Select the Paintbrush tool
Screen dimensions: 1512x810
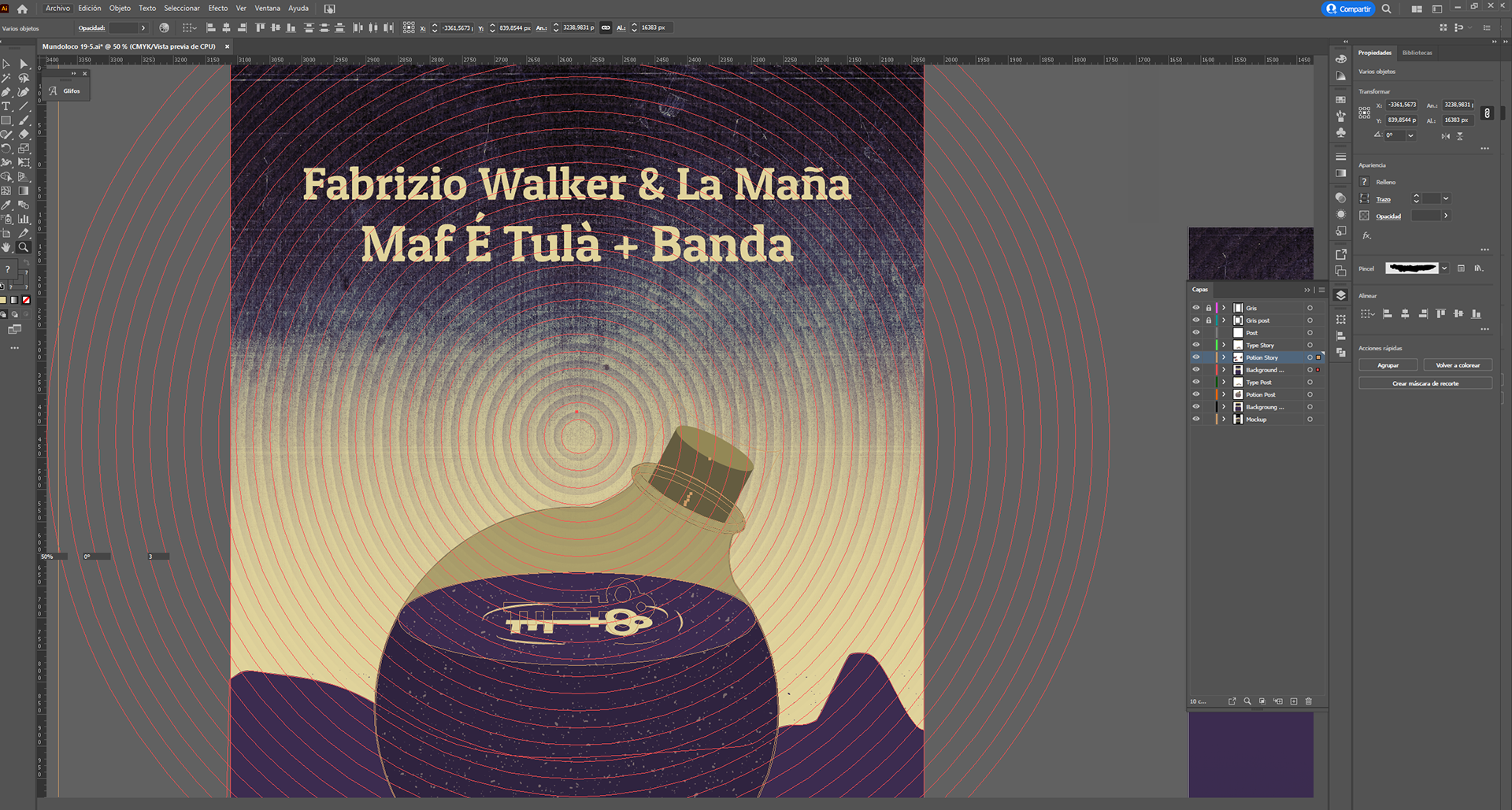click(x=24, y=120)
